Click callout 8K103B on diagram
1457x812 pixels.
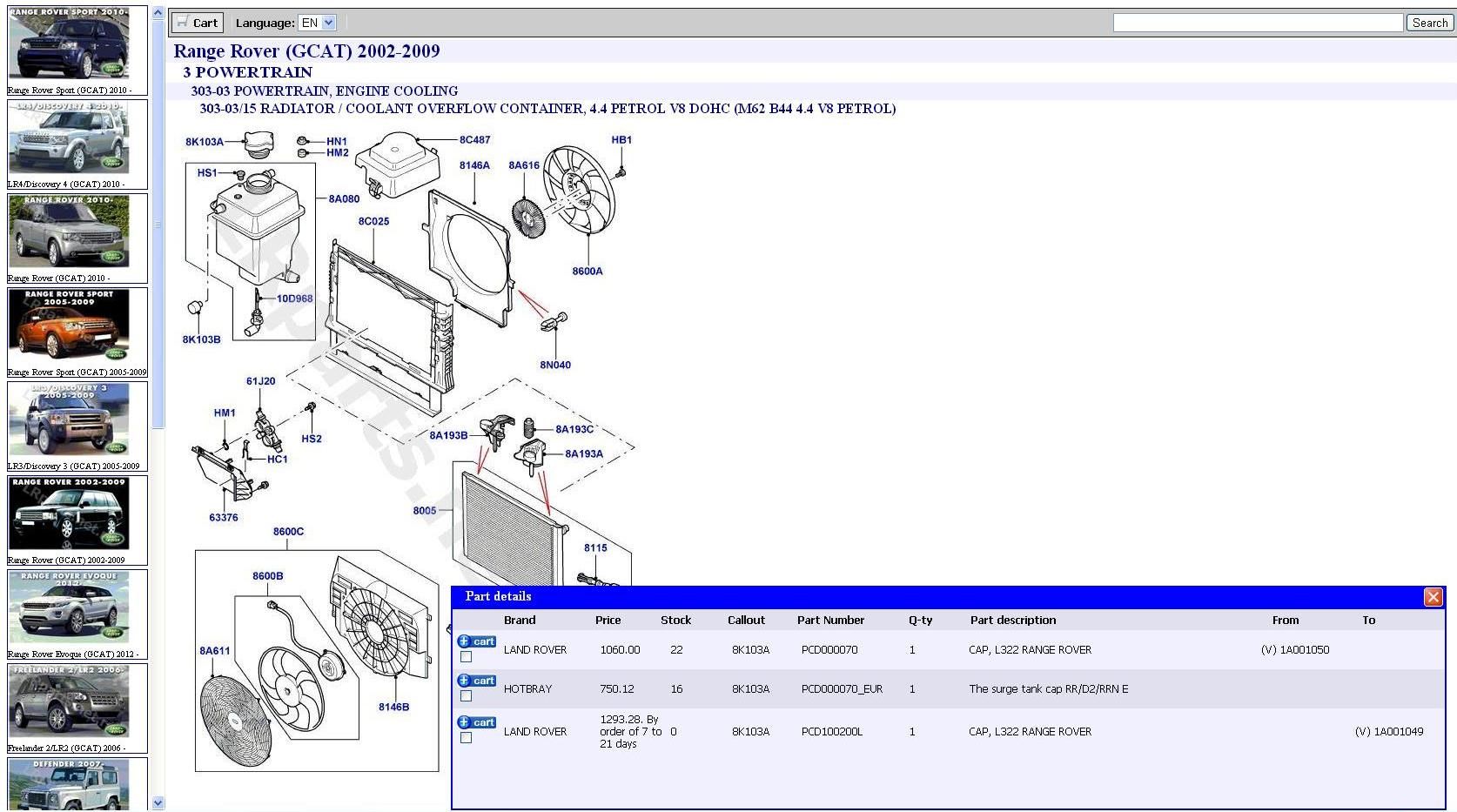pyautogui.click(x=201, y=339)
